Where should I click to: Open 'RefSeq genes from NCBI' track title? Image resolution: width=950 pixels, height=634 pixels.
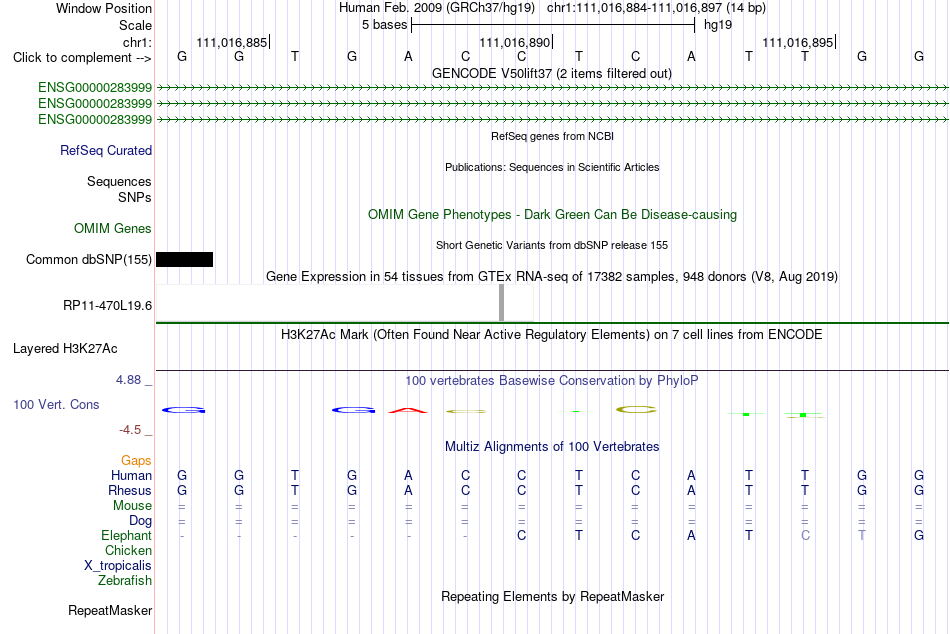point(552,136)
